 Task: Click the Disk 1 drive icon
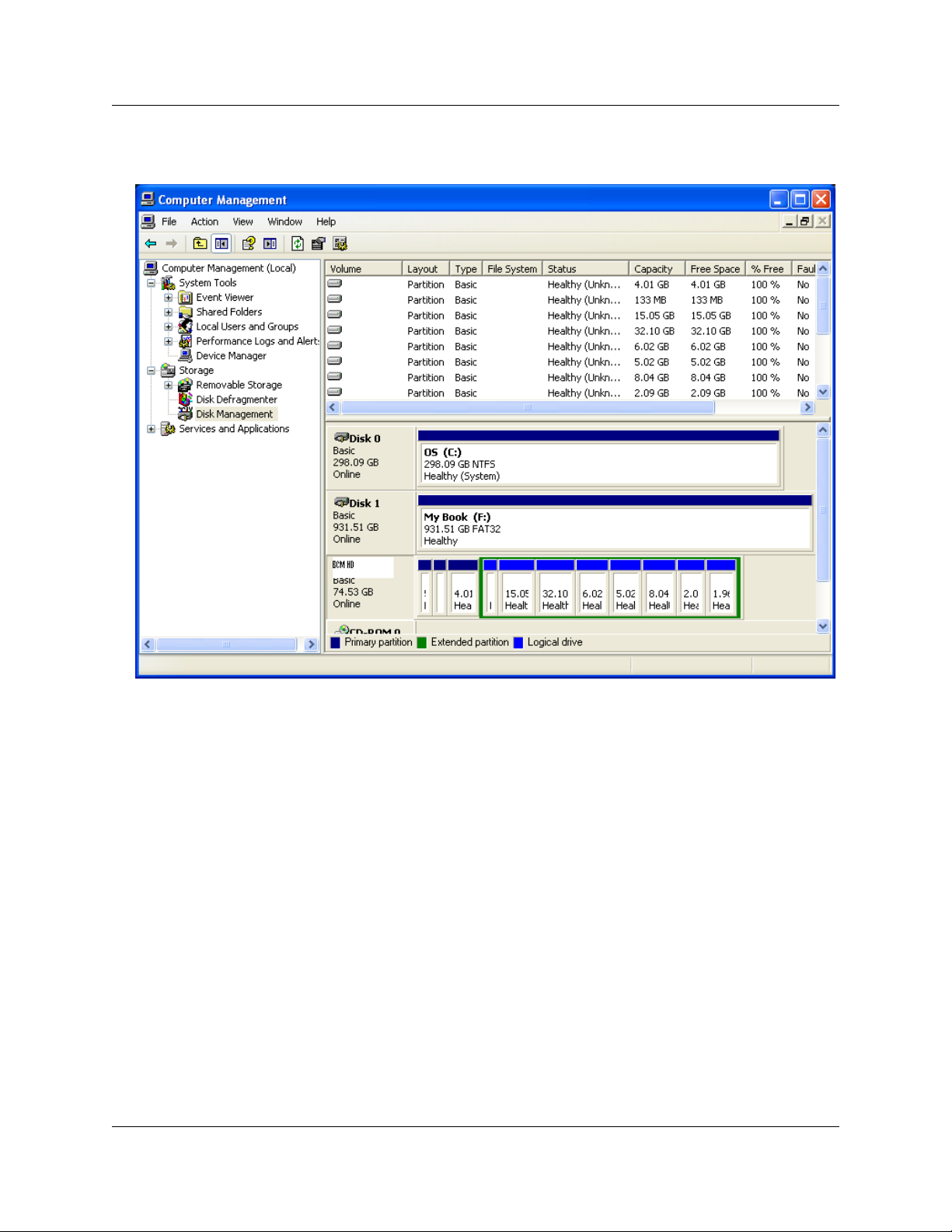[x=341, y=502]
